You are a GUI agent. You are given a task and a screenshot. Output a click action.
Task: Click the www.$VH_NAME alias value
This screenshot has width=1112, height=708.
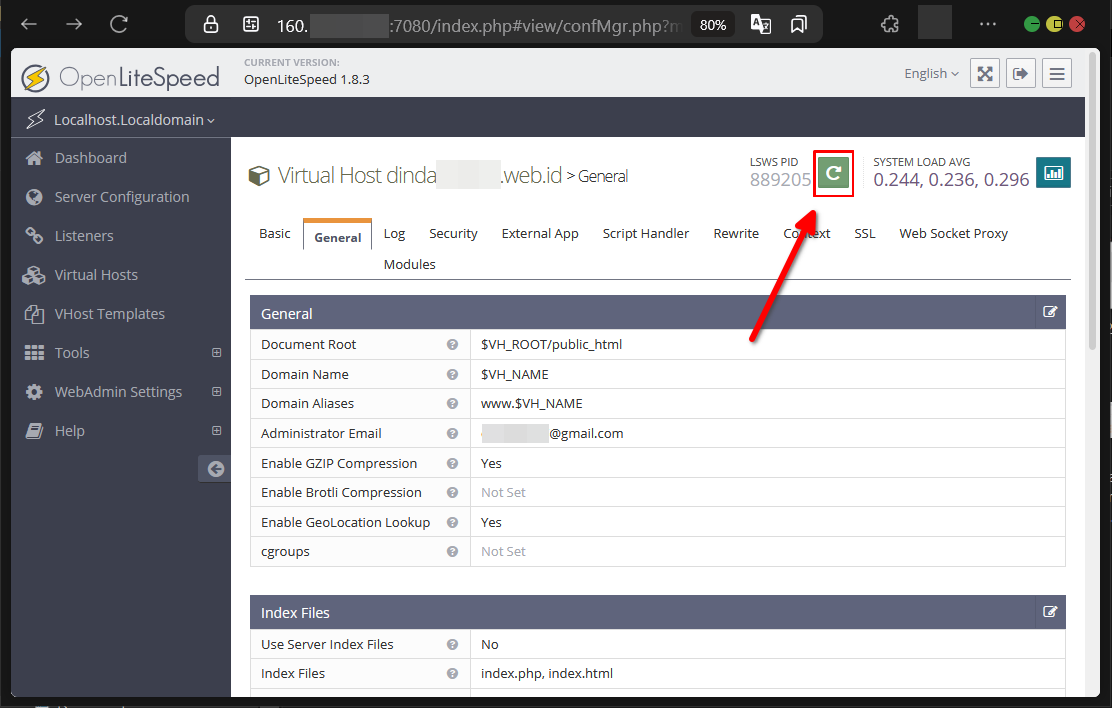pyautogui.click(x=531, y=403)
